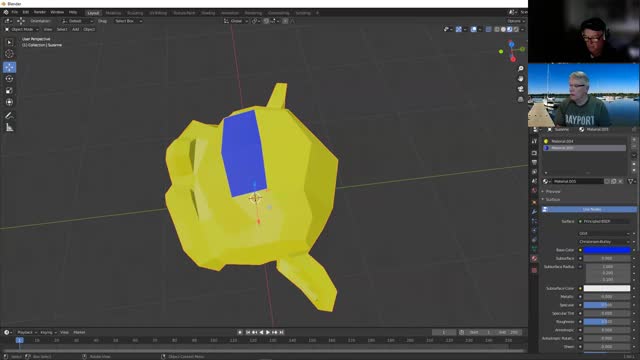This screenshot has width=640, height=360.
Task: Jump to the timeline end frame
Action: (x=281, y=332)
